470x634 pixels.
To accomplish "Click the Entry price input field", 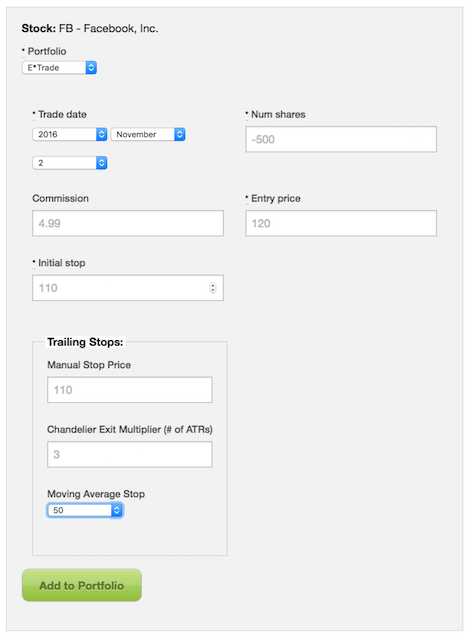I will coord(341,223).
